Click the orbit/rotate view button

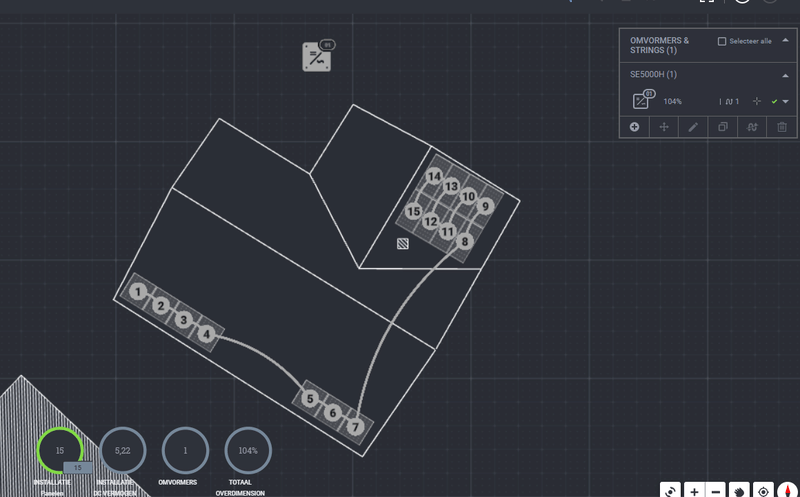[670, 491]
